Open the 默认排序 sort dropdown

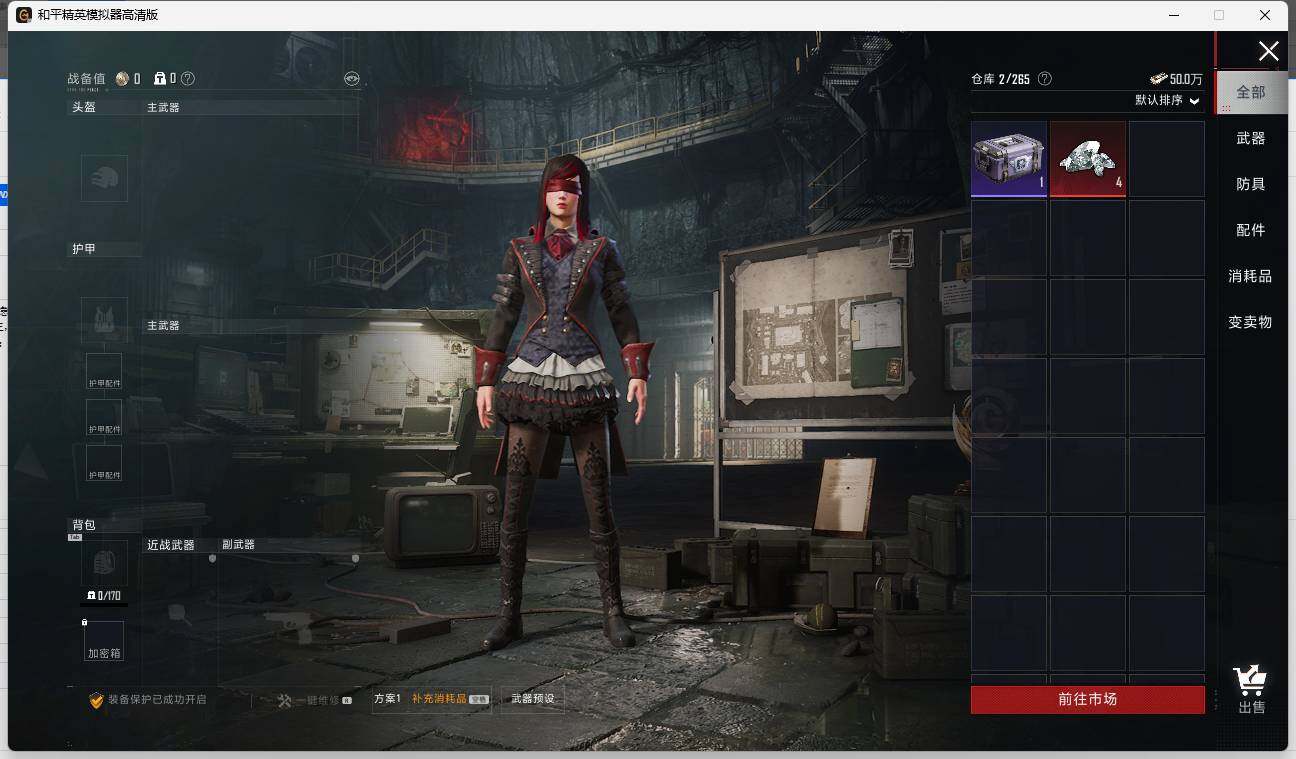1167,100
